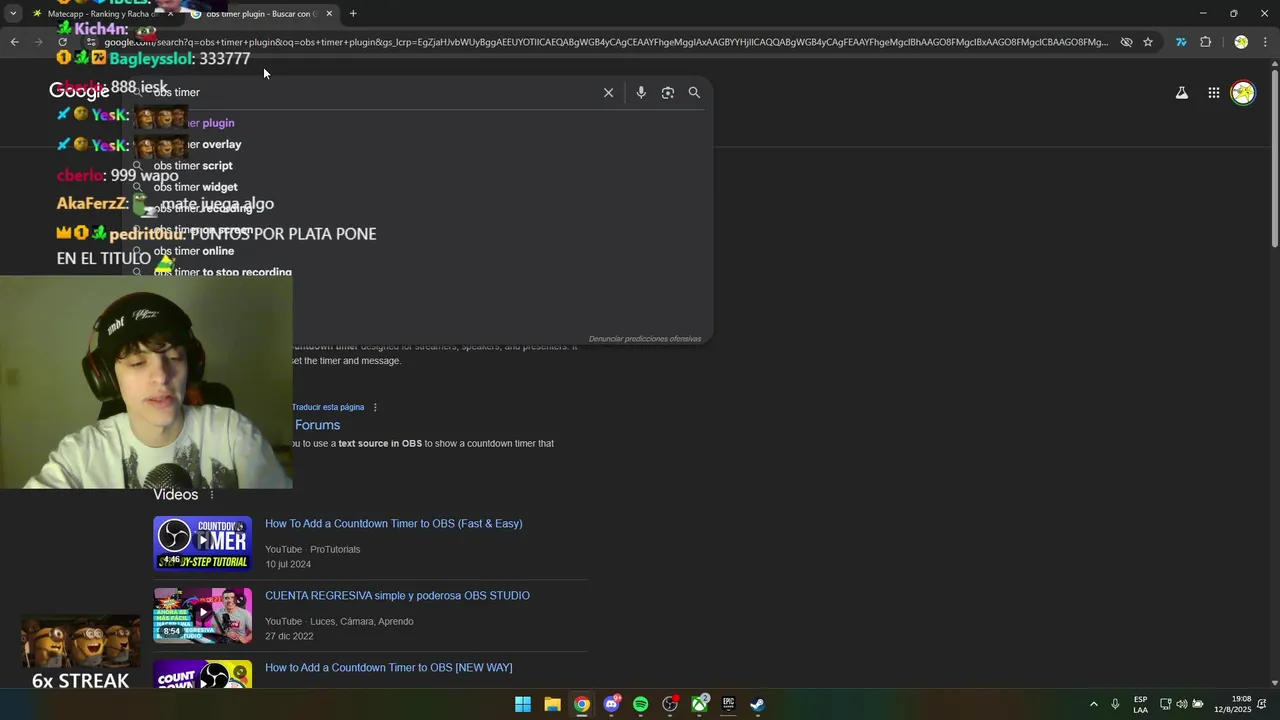Open Steam from the taskbar
The width and height of the screenshot is (1280, 720).
click(x=758, y=704)
